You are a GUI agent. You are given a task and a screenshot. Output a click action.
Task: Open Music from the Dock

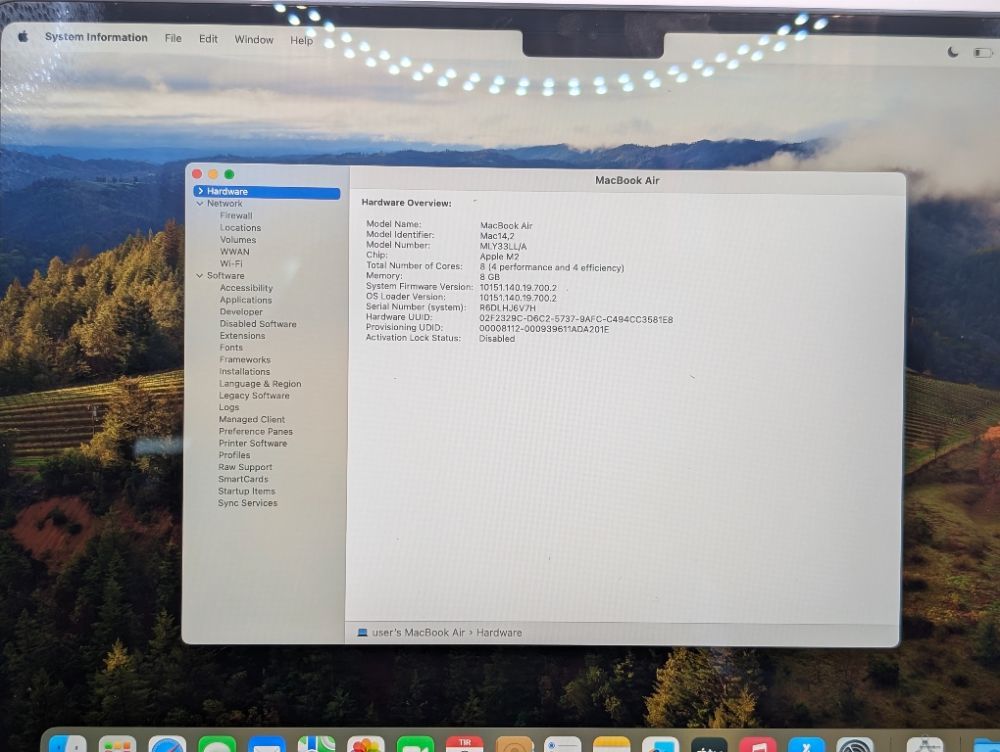pos(758,744)
